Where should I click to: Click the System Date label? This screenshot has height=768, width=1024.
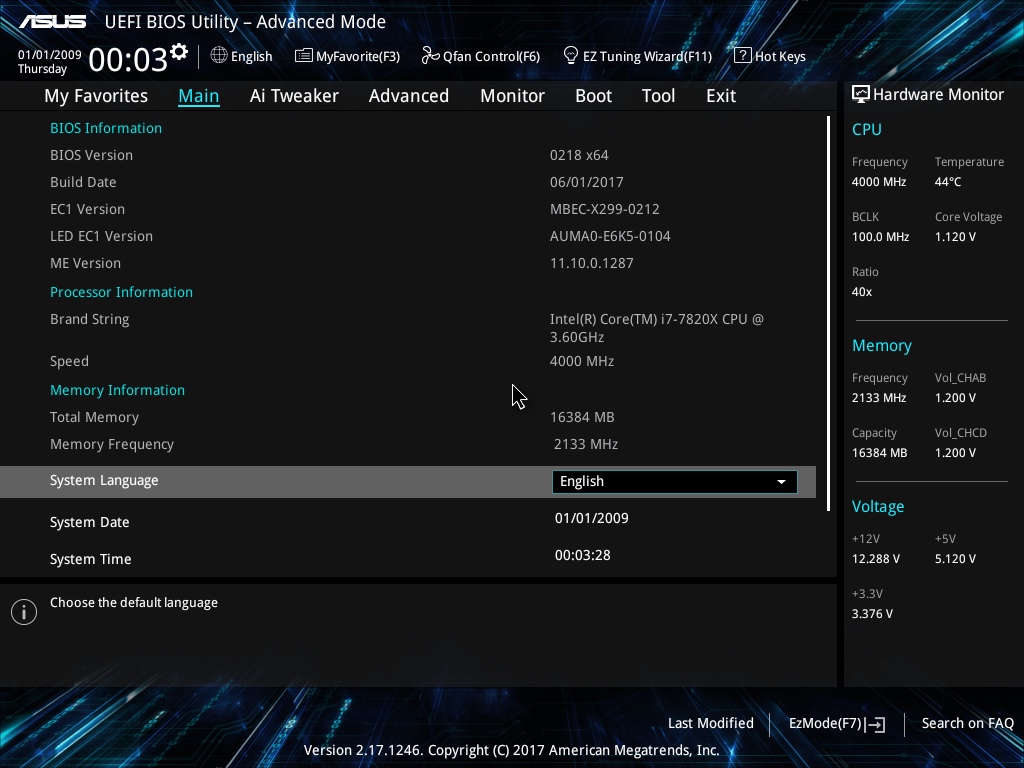point(89,522)
